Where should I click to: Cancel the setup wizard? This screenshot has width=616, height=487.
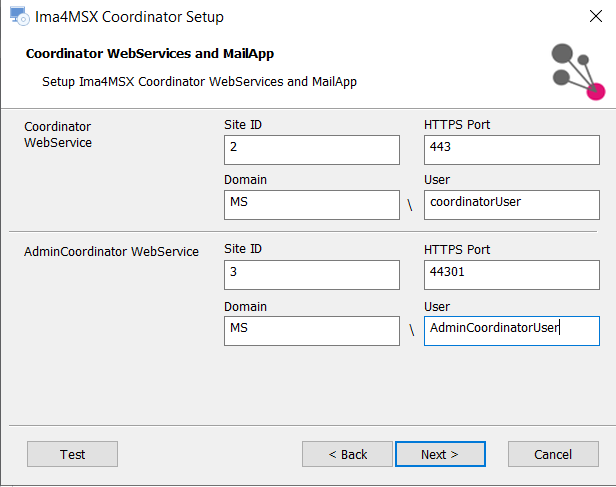(x=553, y=454)
